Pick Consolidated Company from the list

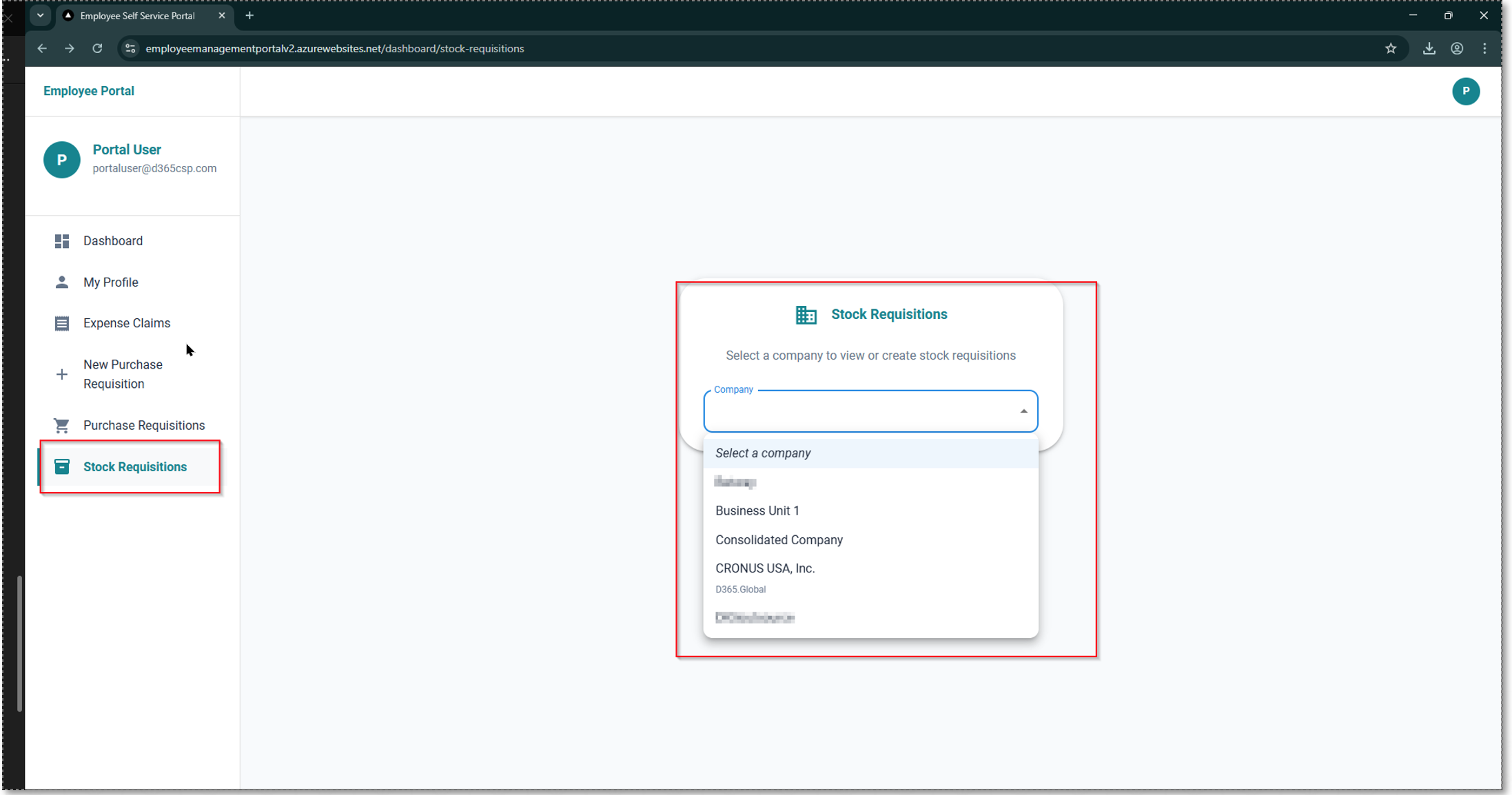[x=779, y=540]
